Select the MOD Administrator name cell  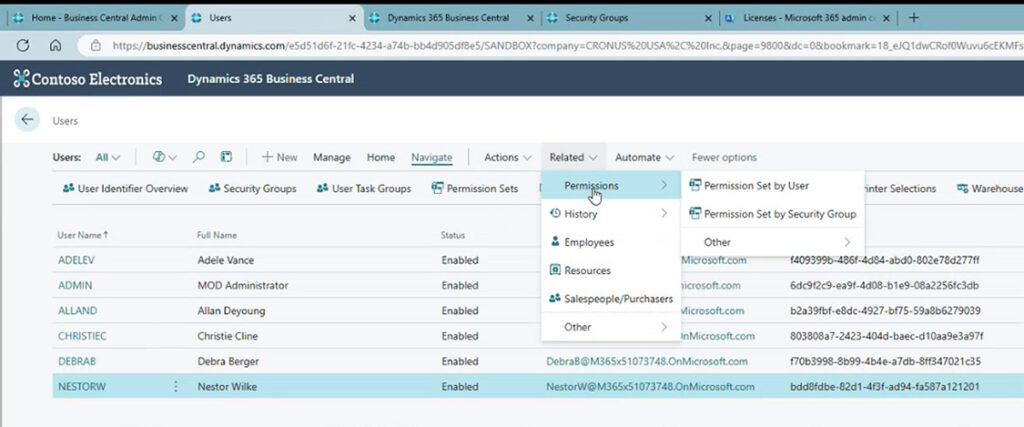click(x=242, y=285)
